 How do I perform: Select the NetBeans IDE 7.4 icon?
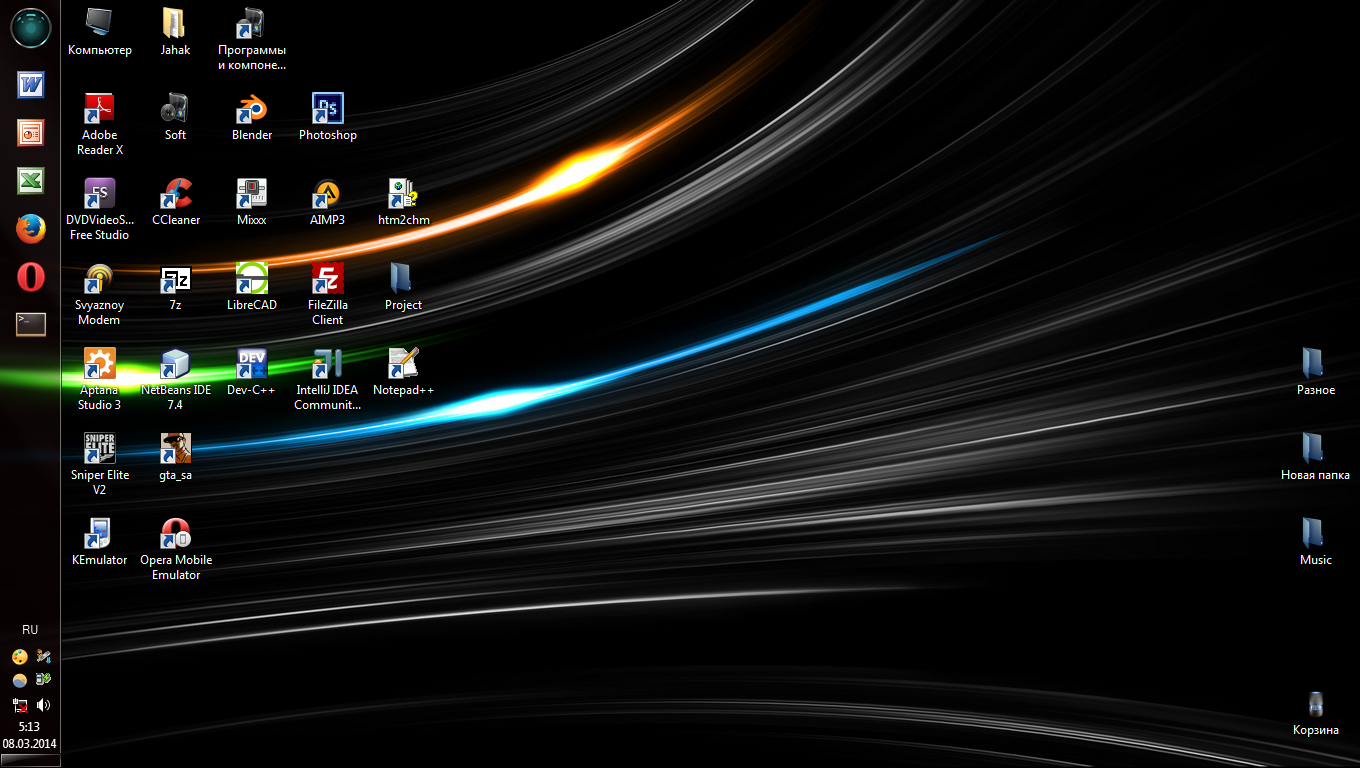[176, 363]
